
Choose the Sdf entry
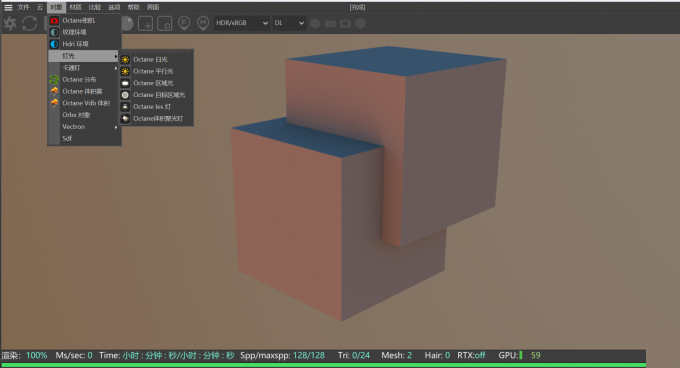(x=84, y=138)
